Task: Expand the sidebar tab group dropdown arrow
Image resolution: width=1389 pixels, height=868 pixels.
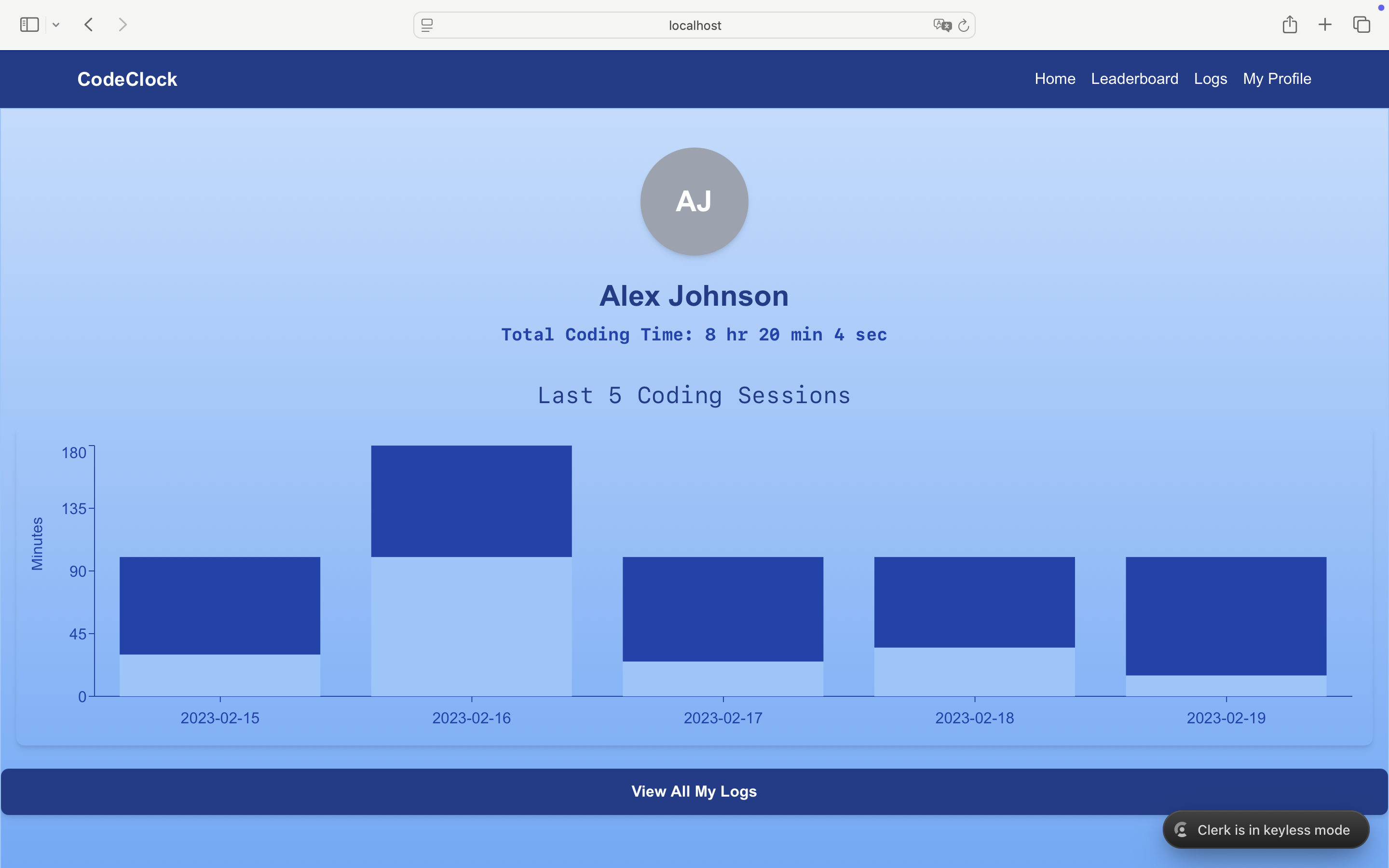Action: [x=55, y=25]
